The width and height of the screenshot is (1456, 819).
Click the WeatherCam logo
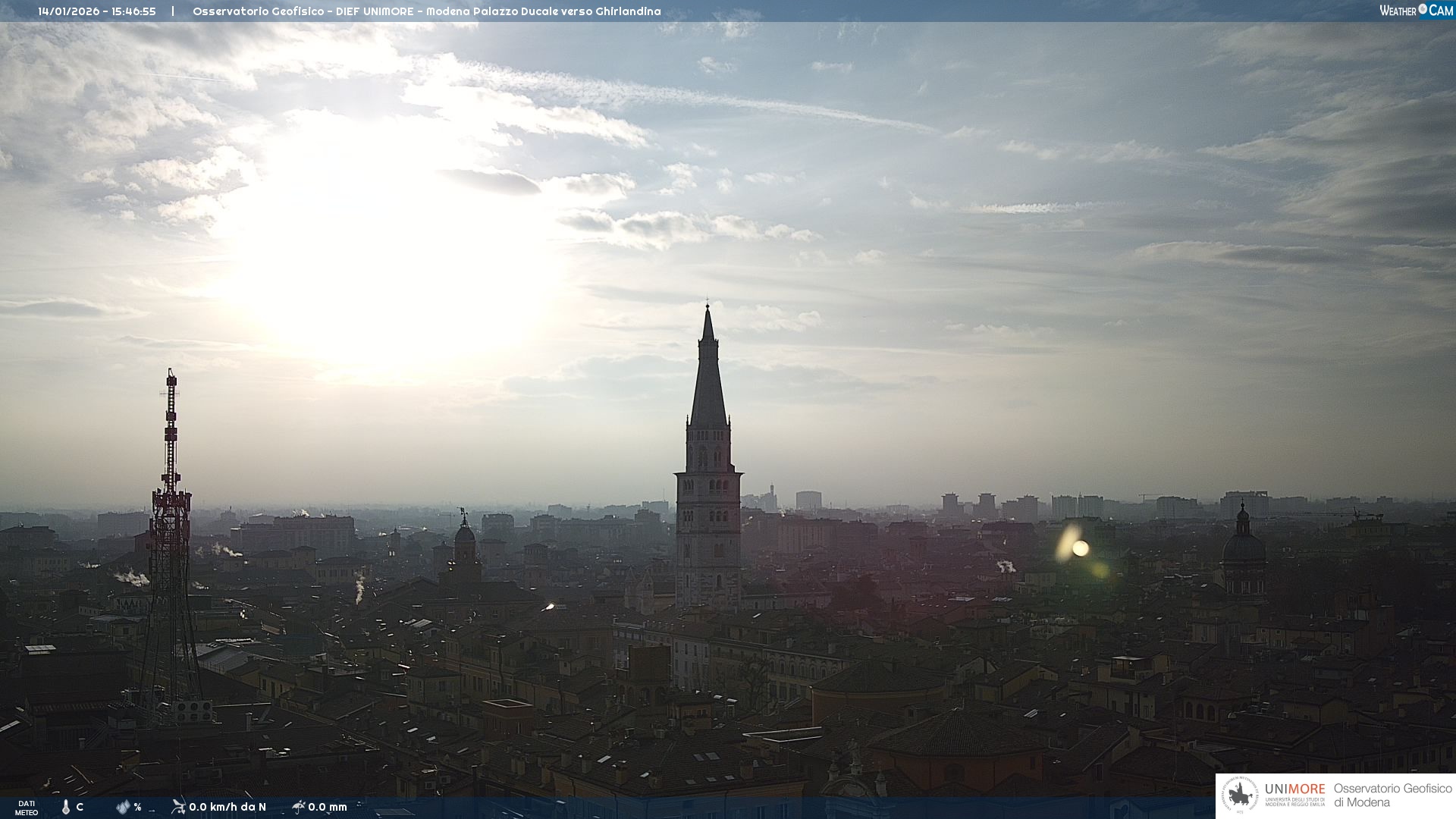[x=1416, y=11]
